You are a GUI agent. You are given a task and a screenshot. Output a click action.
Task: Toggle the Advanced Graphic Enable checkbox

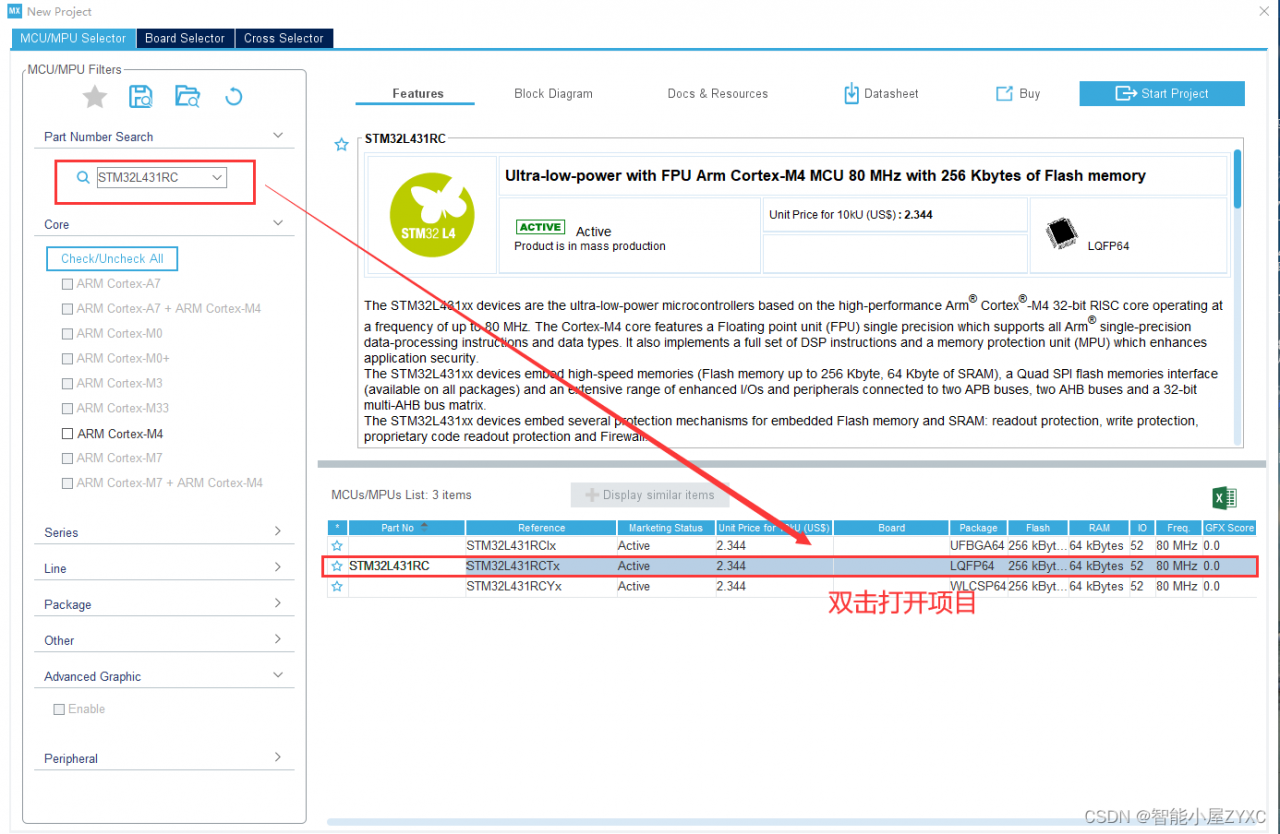click(59, 709)
